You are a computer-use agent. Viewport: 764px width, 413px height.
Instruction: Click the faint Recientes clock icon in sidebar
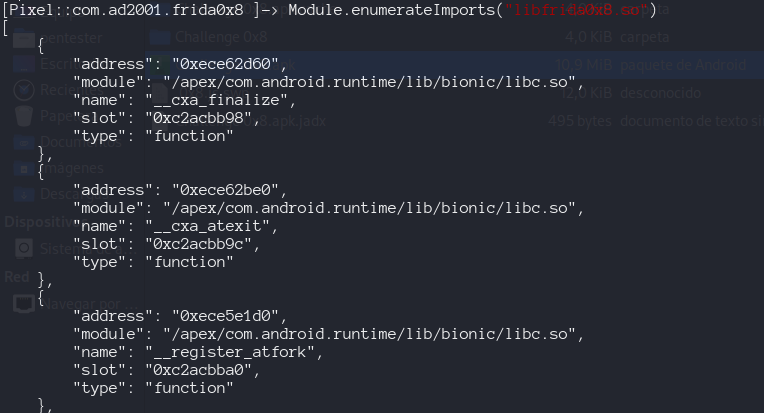23,89
